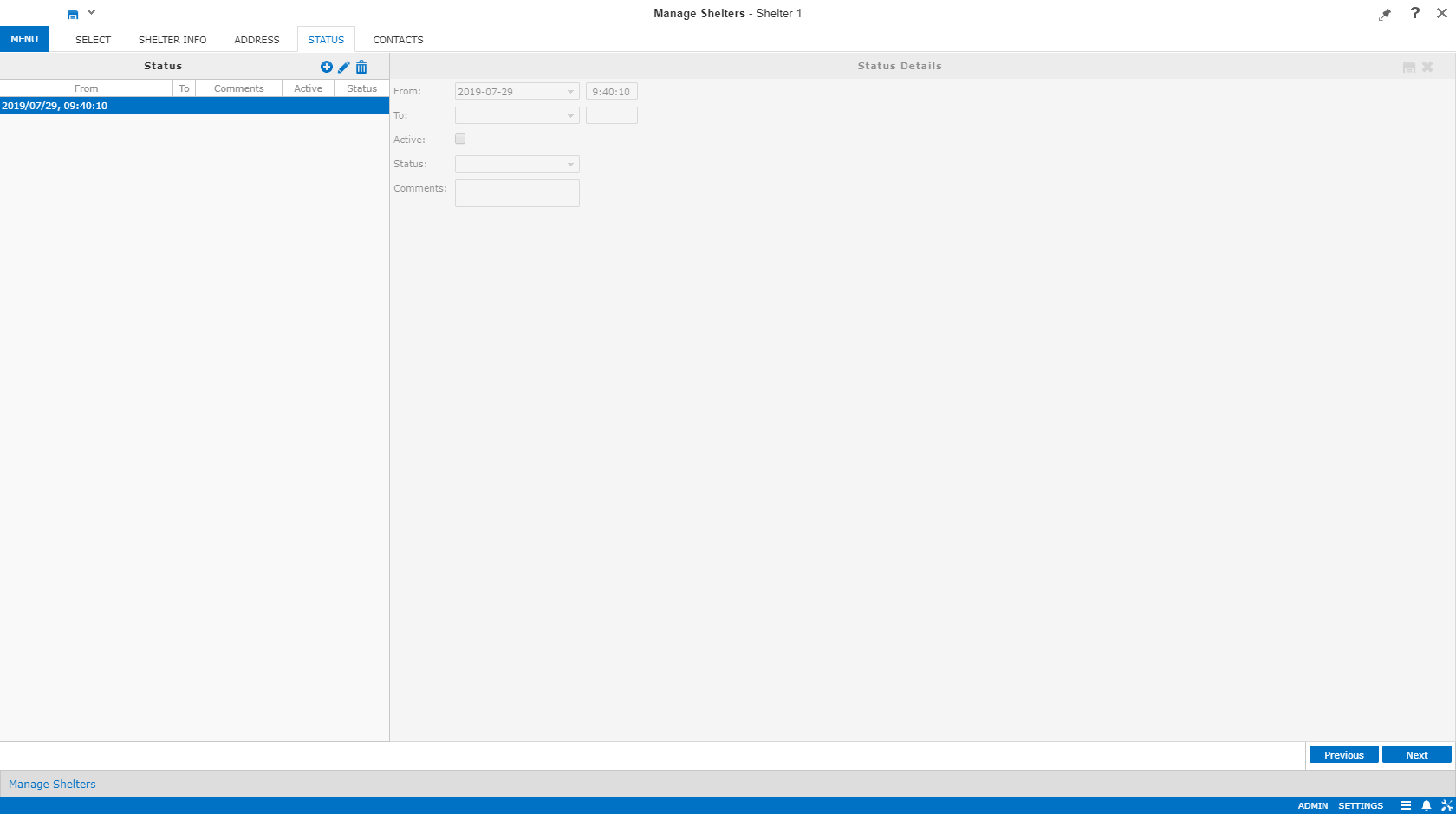Viewport: 1456px width, 814px height.
Task: Click the Save icon in the top toolbar
Action: pos(72,13)
